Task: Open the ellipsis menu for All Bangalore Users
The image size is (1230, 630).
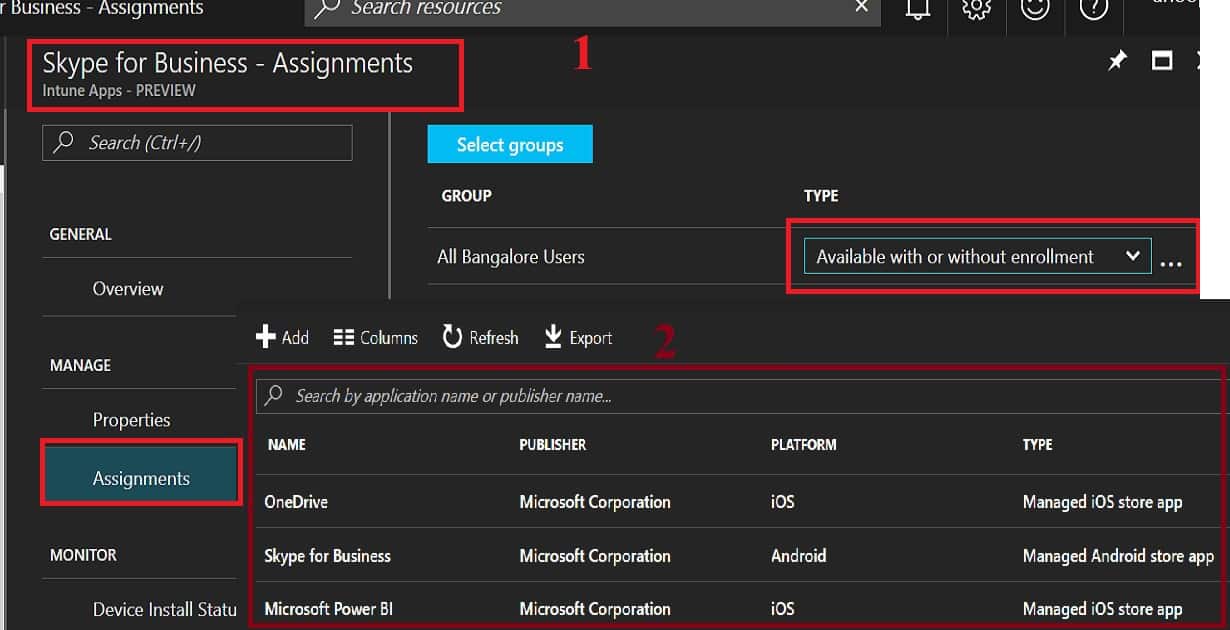Action: coord(1171,263)
